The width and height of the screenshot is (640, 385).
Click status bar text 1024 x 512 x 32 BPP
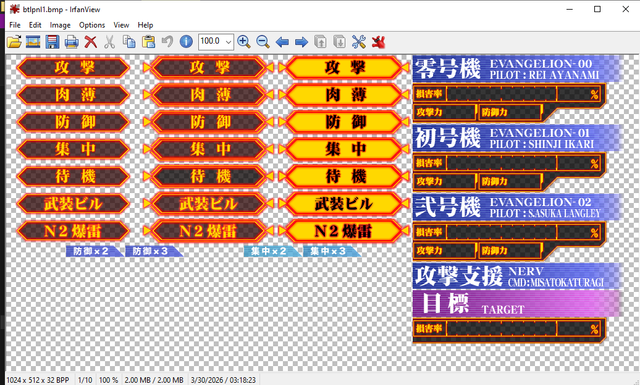tap(38, 380)
